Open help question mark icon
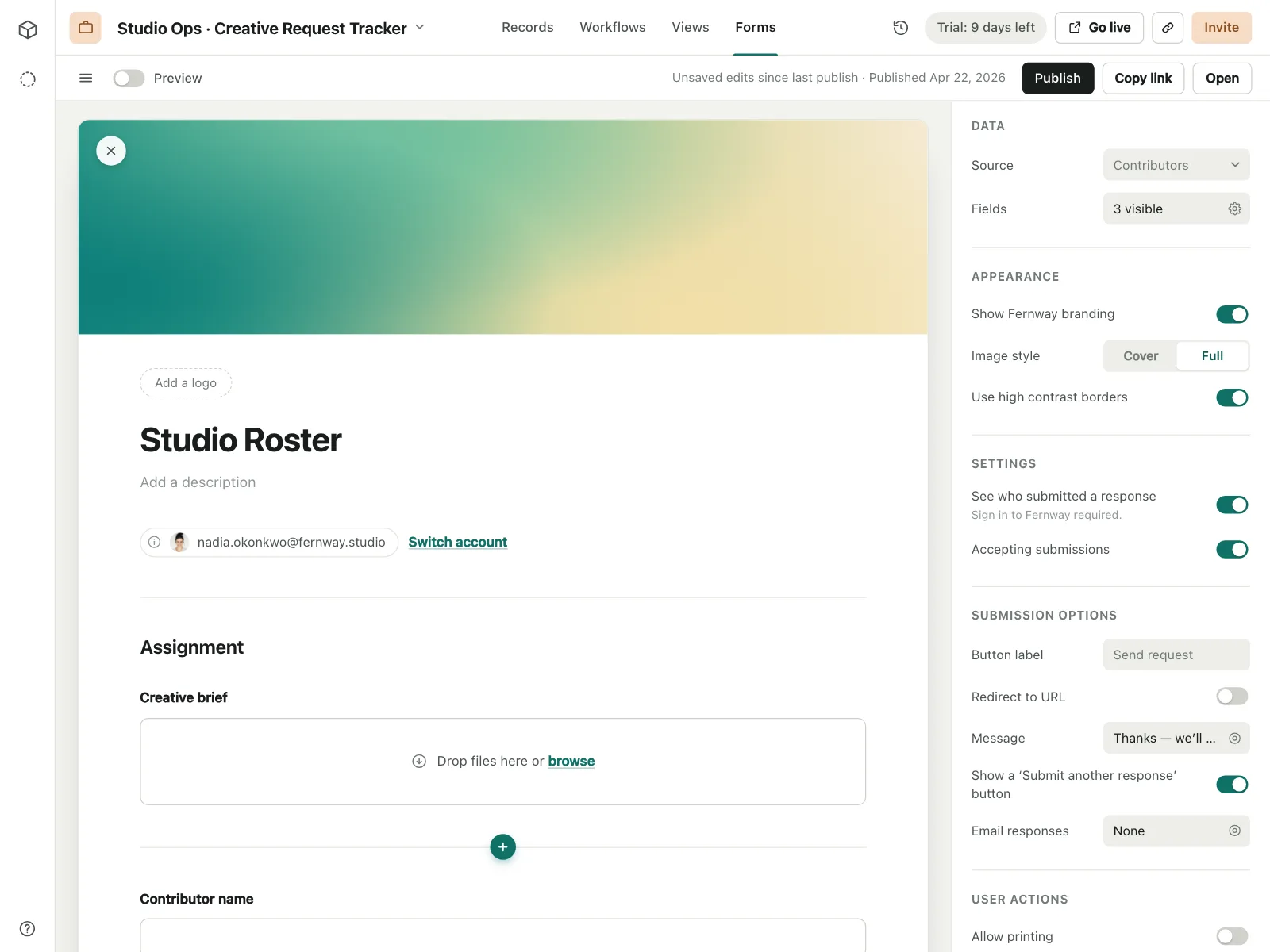1270x952 pixels. (28, 929)
